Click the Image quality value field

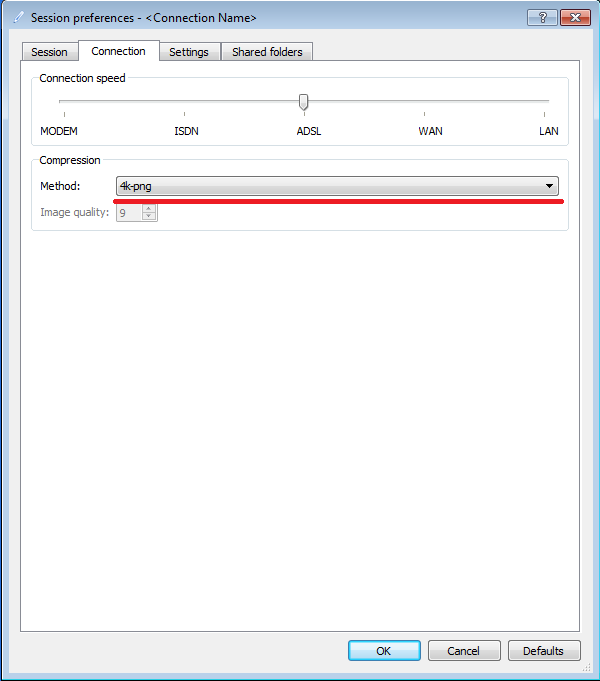click(129, 213)
